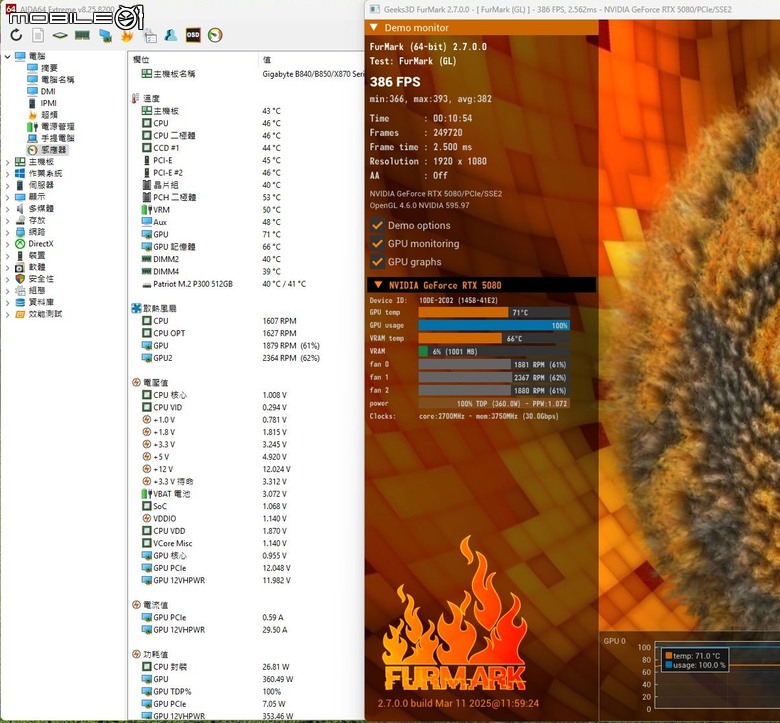Select 手提電腦 tree item

(57, 138)
